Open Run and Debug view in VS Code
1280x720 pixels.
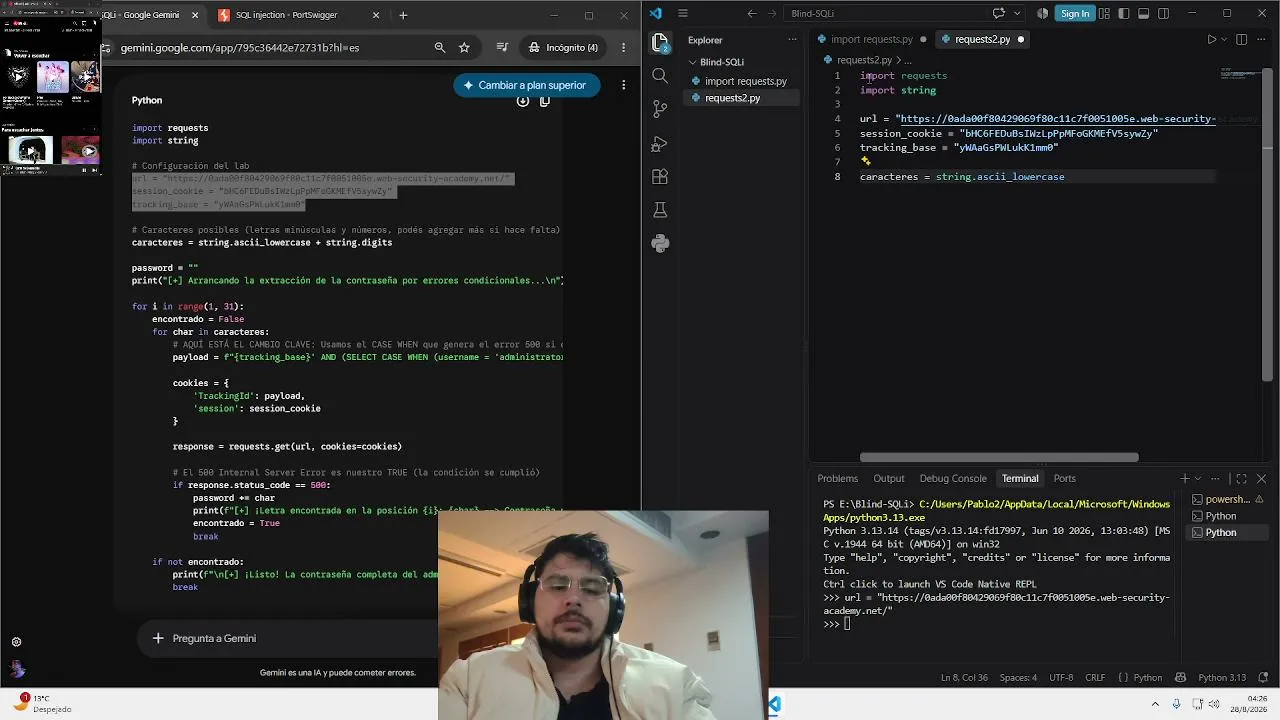coord(660,144)
